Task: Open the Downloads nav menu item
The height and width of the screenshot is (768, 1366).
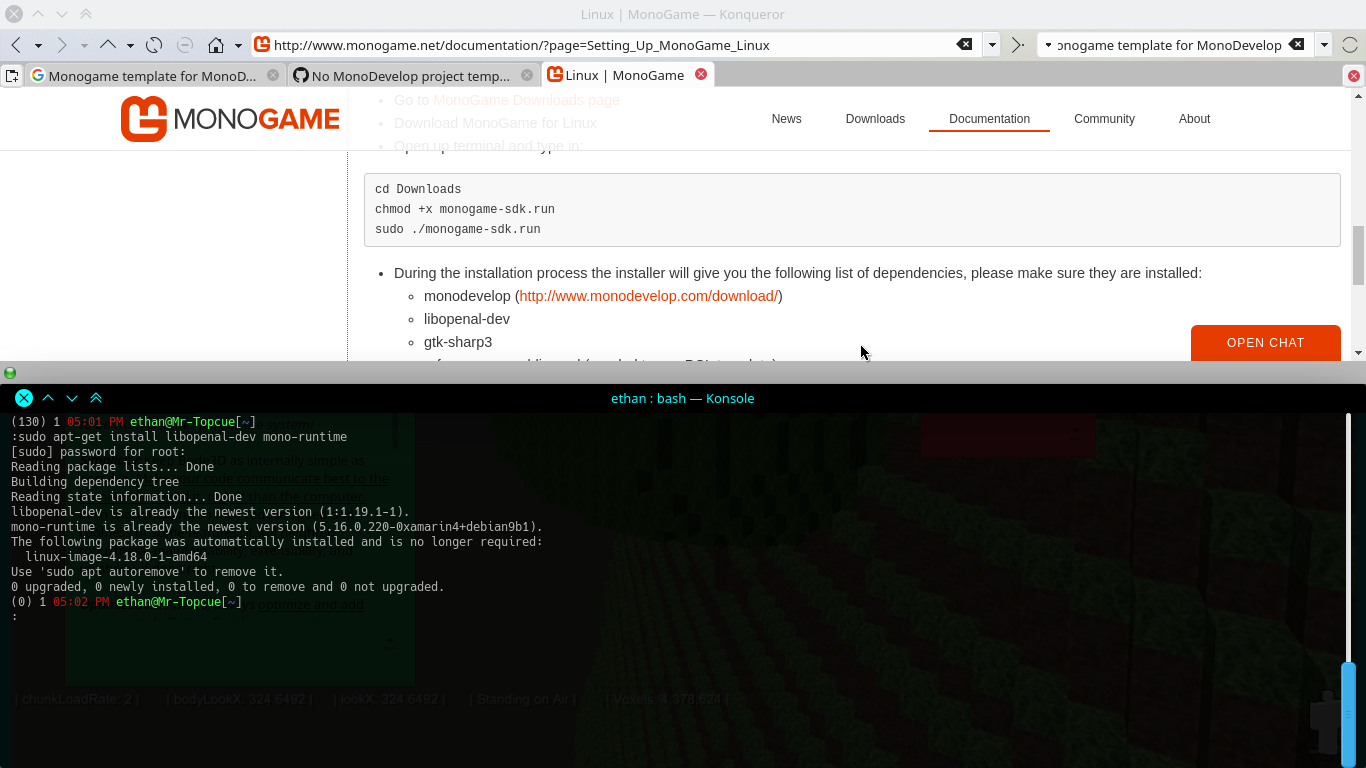Action: (875, 119)
